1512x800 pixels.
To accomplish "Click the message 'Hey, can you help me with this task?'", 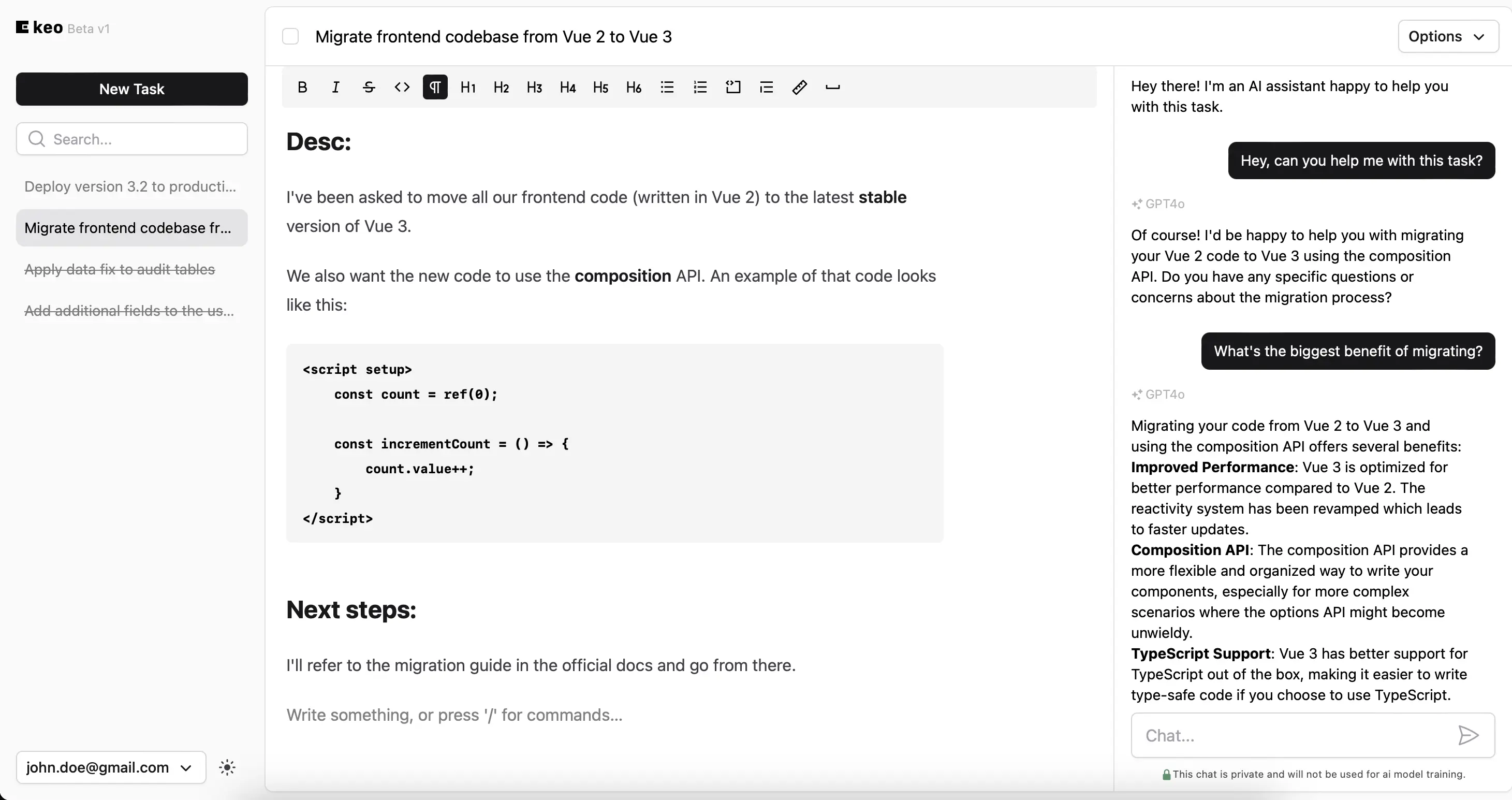I will click(1361, 161).
